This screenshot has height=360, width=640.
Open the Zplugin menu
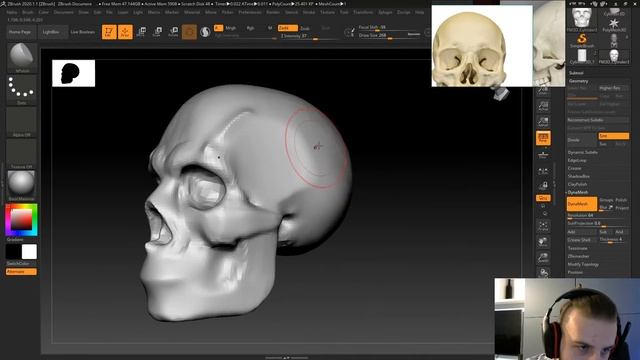coord(385,12)
